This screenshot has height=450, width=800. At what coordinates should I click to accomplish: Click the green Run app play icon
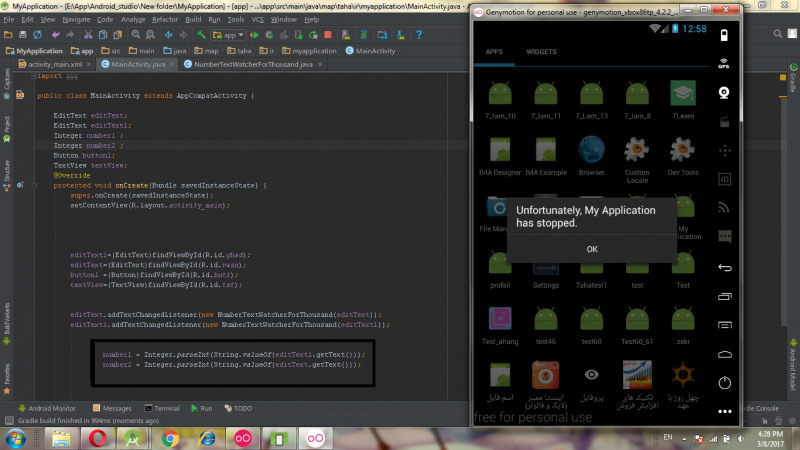point(254,35)
